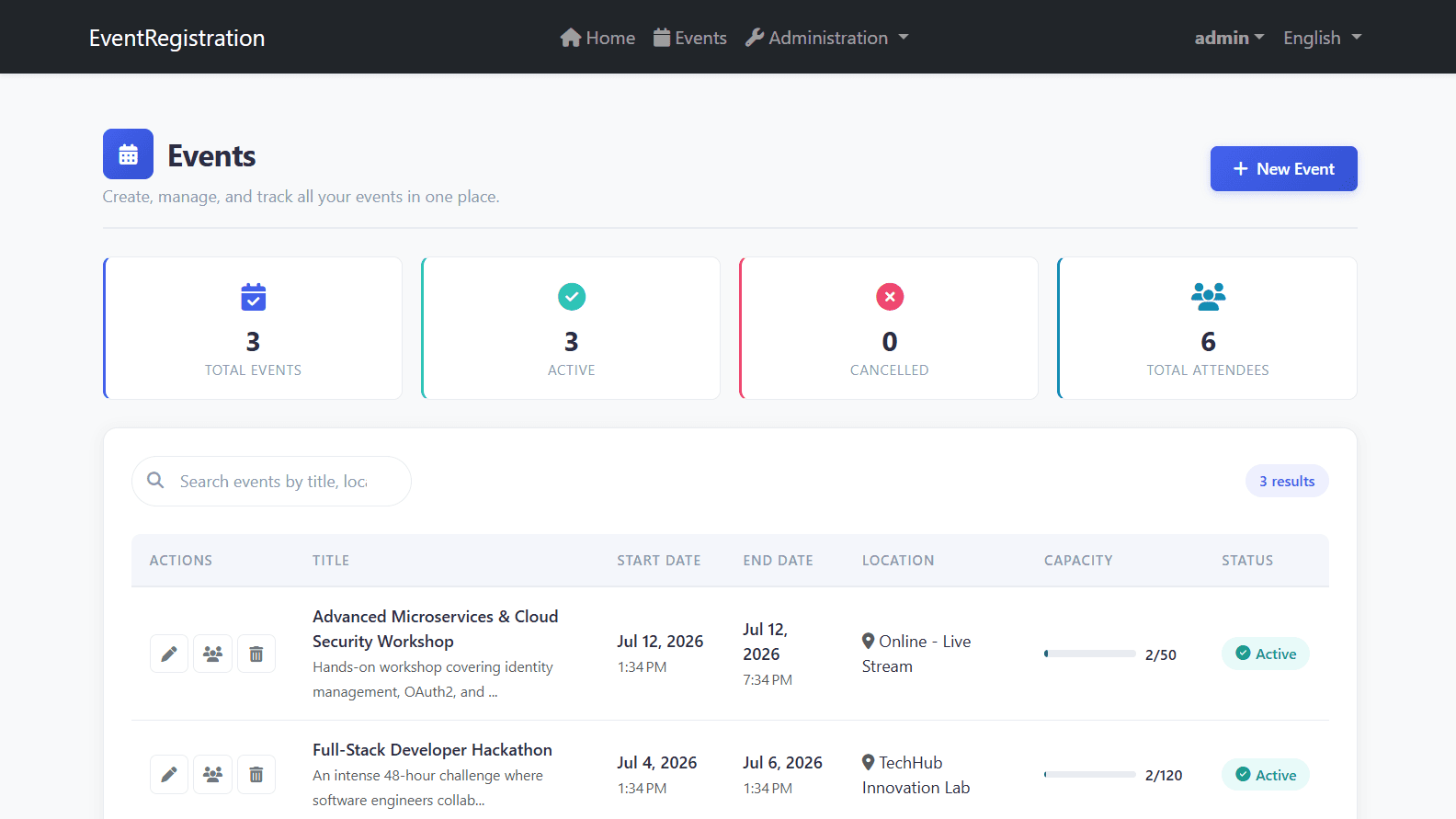Click the Total Attendees people icon
This screenshot has width=1456, height=819.
1208,296
